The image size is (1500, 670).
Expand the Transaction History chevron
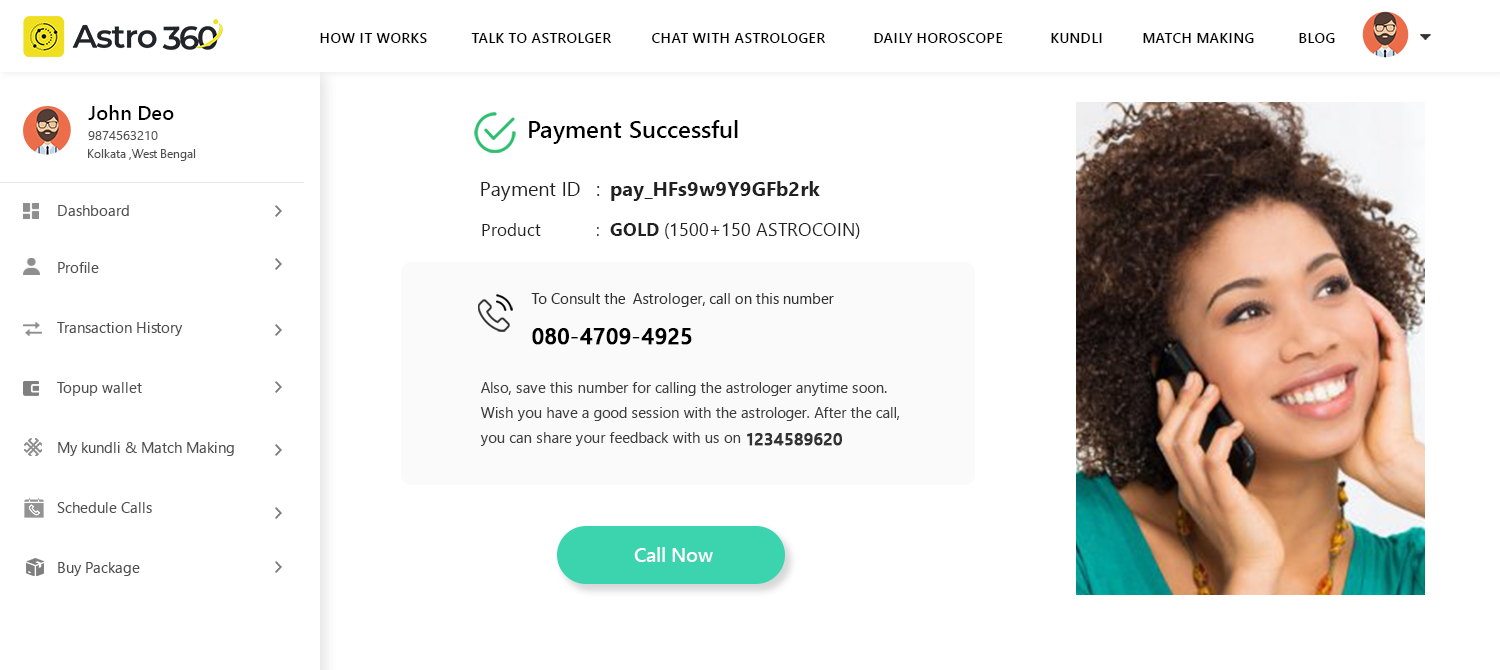click(x=278, y=329)
